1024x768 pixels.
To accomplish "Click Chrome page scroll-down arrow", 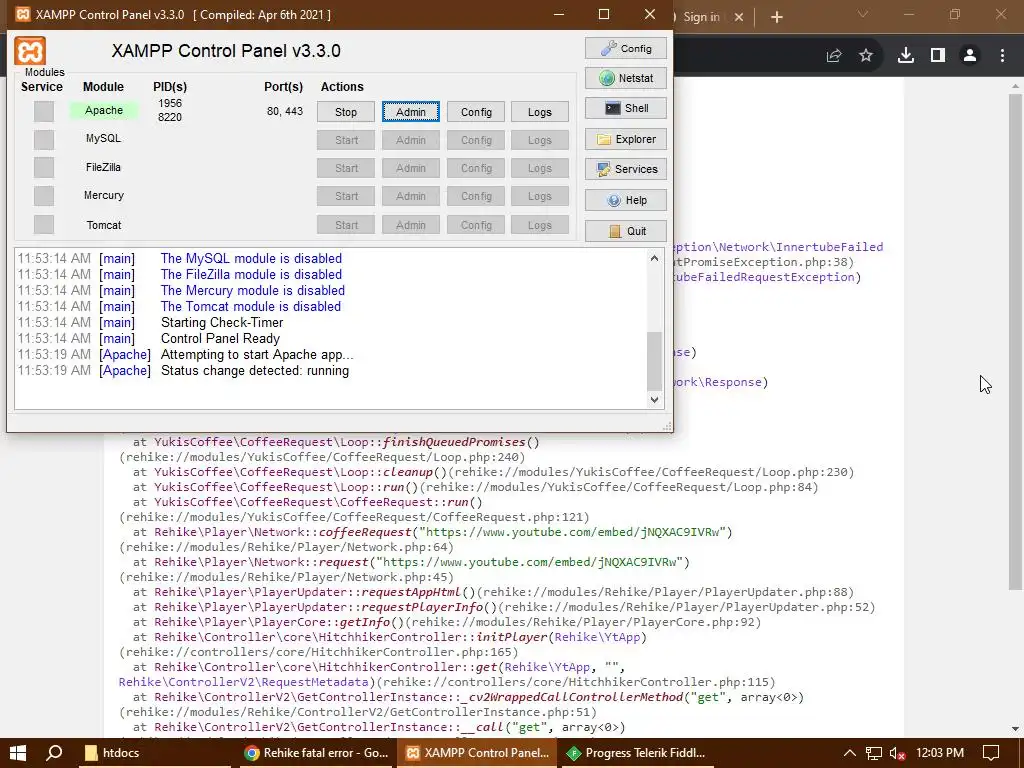I will click(1015, 728).
